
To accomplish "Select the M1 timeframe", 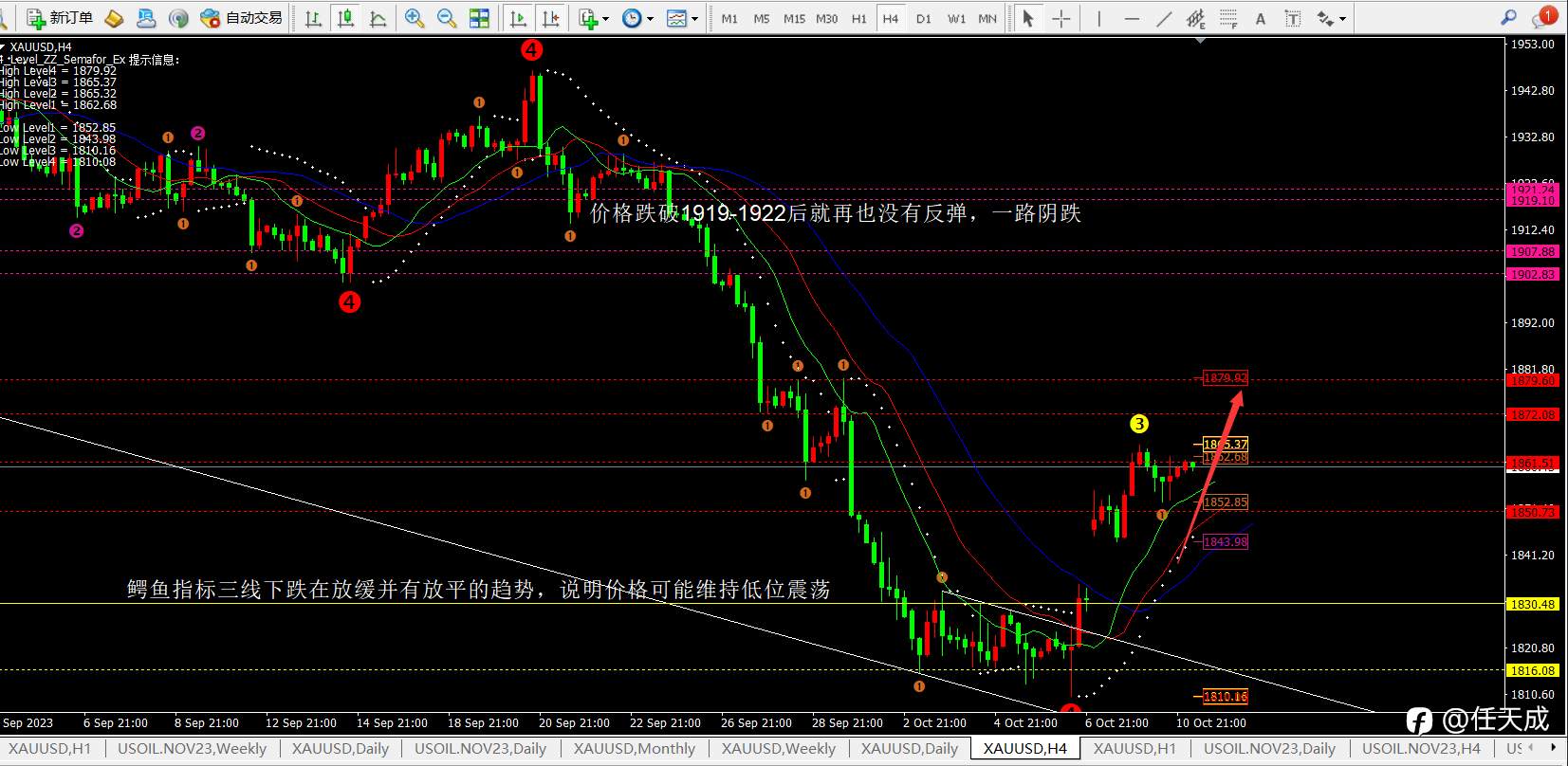I will (x=729, y=18).
